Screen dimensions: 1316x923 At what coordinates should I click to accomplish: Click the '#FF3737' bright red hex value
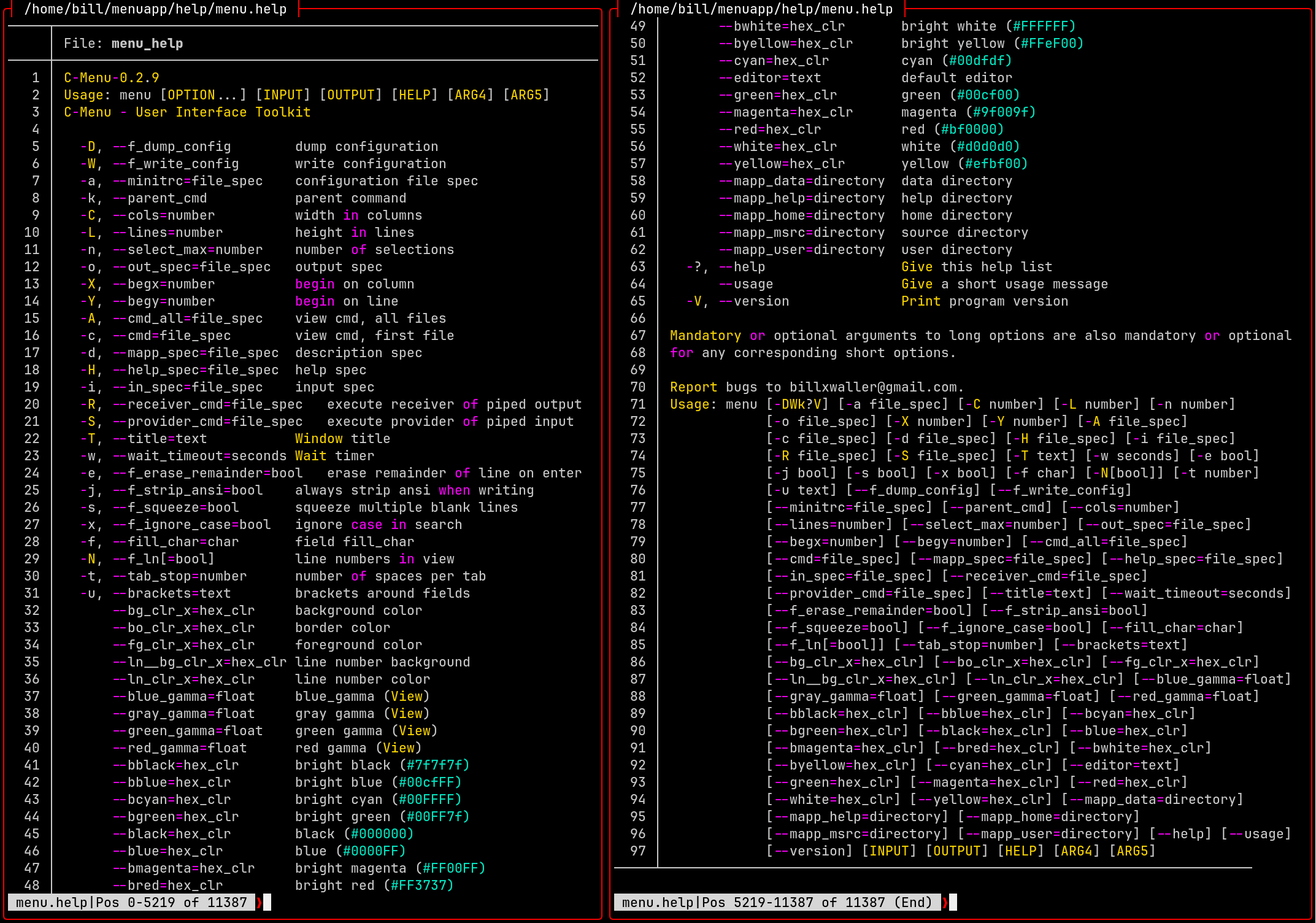tap(418, 886)
